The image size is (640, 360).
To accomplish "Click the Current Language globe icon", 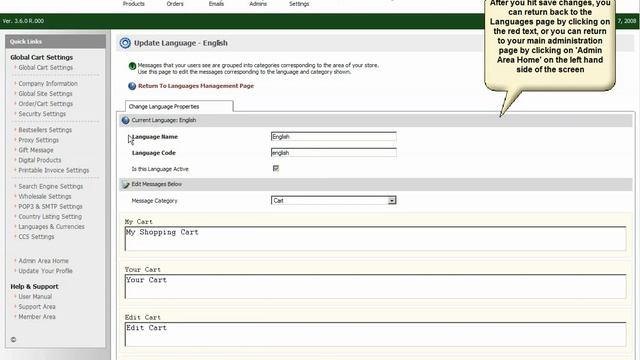I will pos(126,120).
